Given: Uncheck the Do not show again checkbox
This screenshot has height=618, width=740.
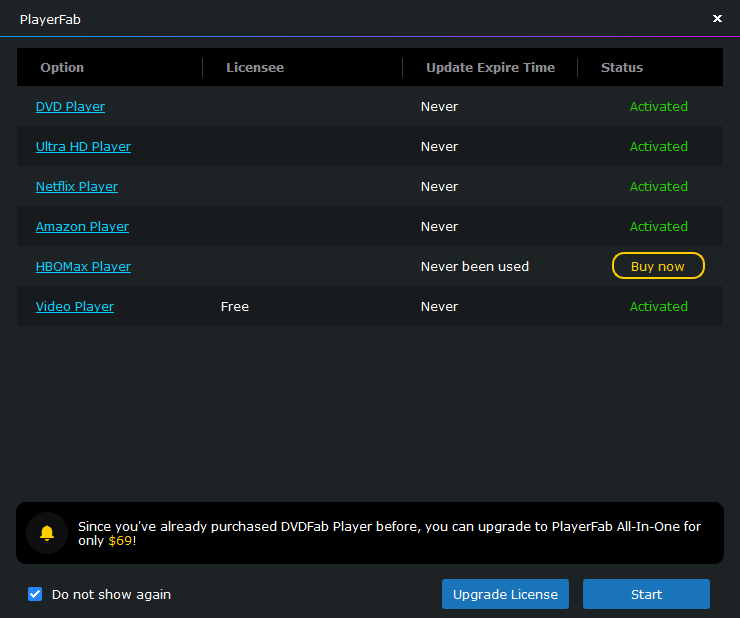Looking at the screenshot, I should 35,594.
